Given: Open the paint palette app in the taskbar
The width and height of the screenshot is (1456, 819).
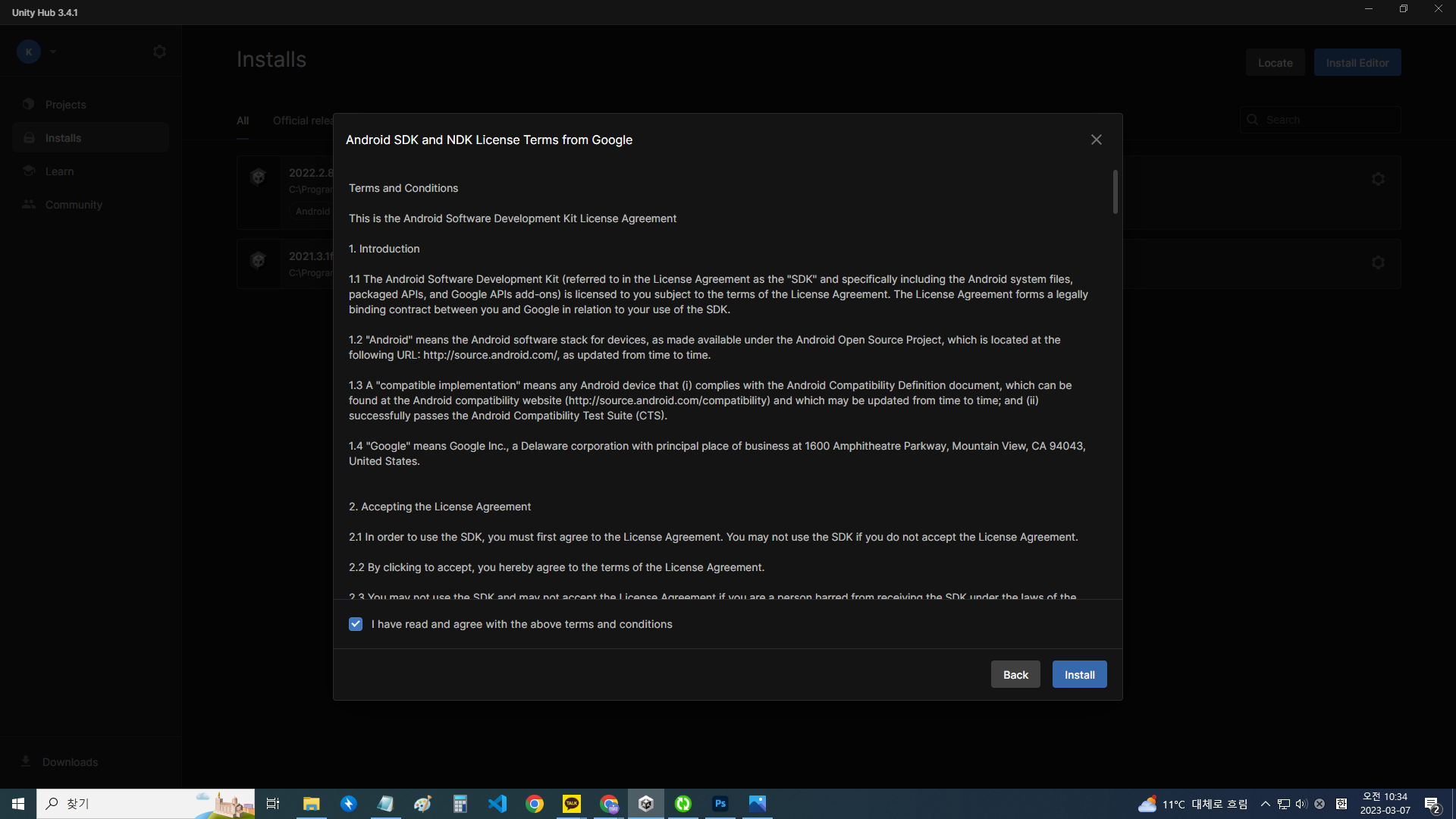Looking at the screenshot, I should 423,804.
